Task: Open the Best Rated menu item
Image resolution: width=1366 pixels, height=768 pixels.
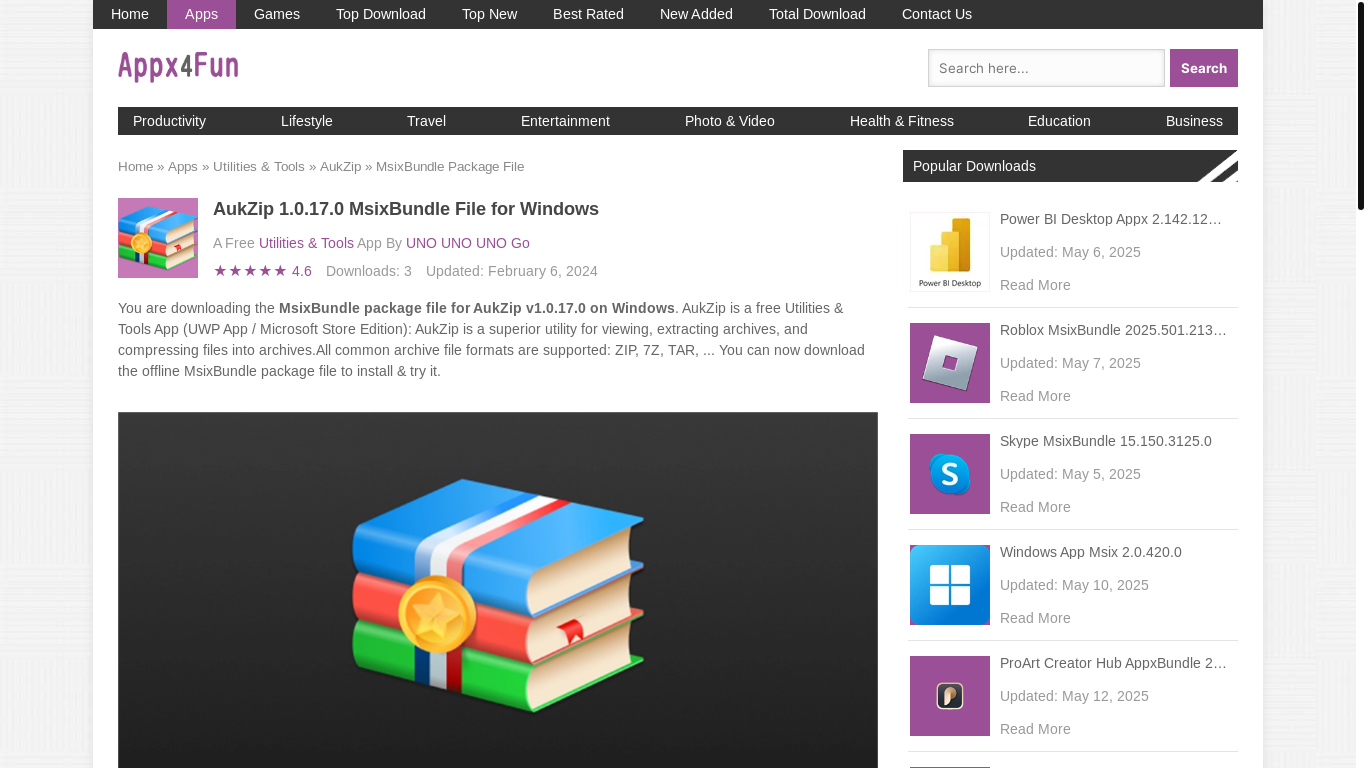Action: click(588, 14)
